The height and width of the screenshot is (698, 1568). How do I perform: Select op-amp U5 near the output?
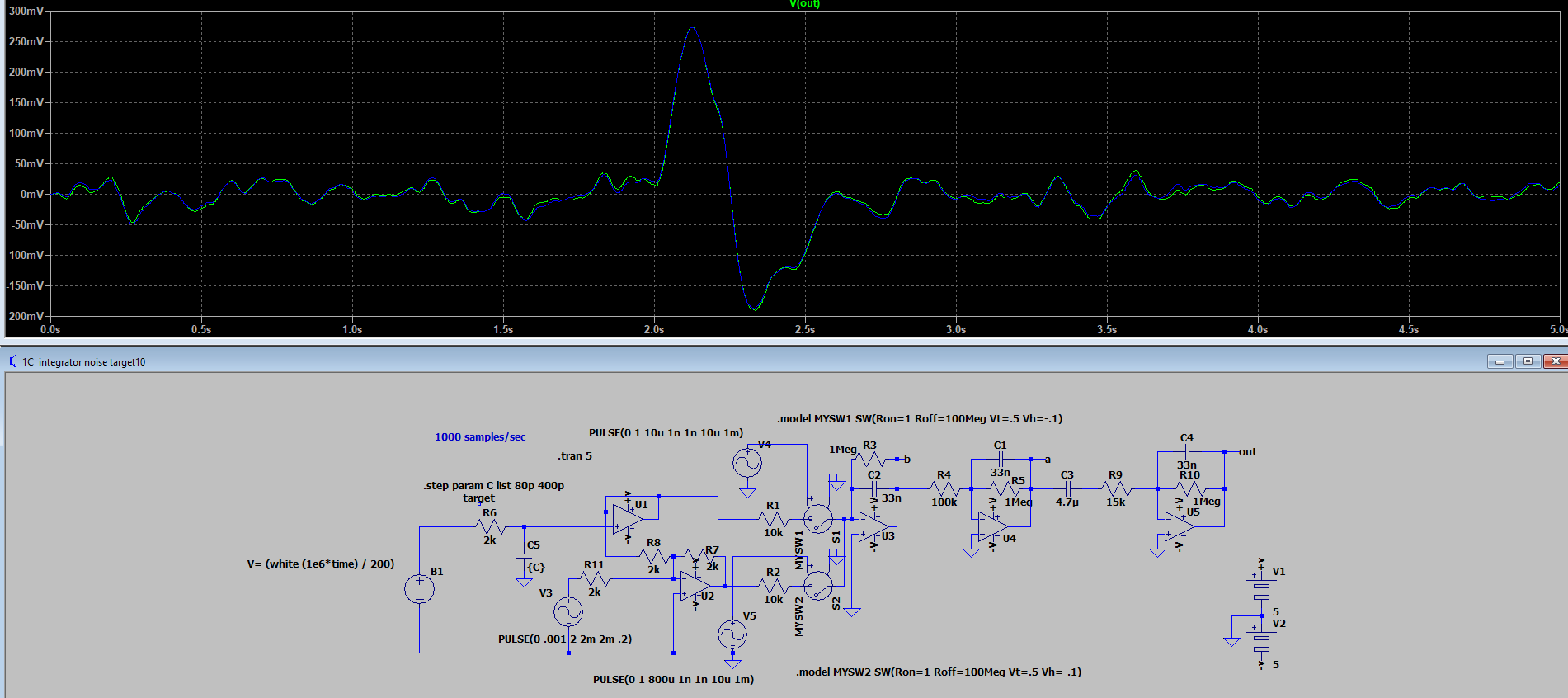point(1179,526)
